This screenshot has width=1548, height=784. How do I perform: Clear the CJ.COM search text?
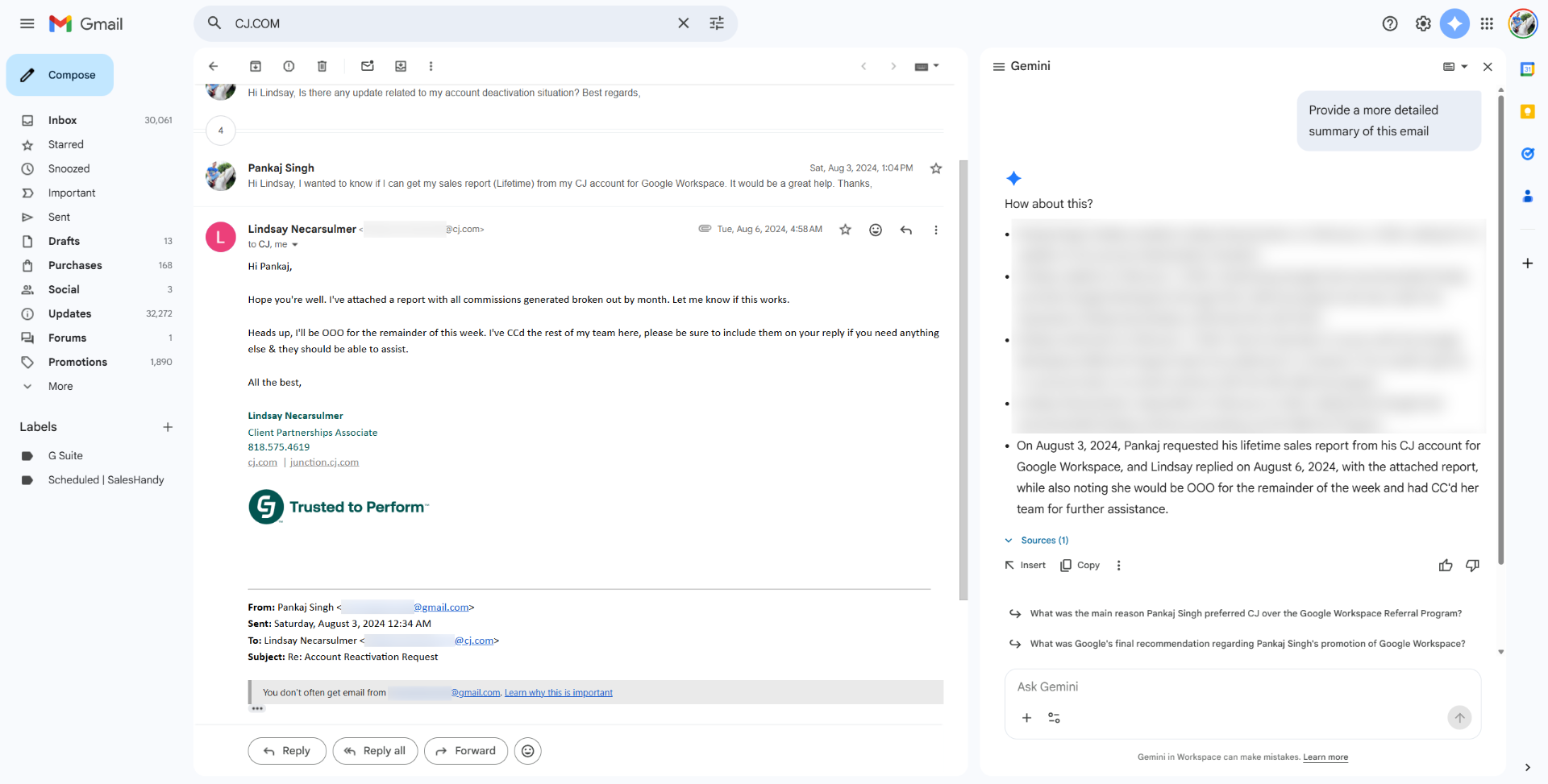pyautogui.click(x=683, y=23)
